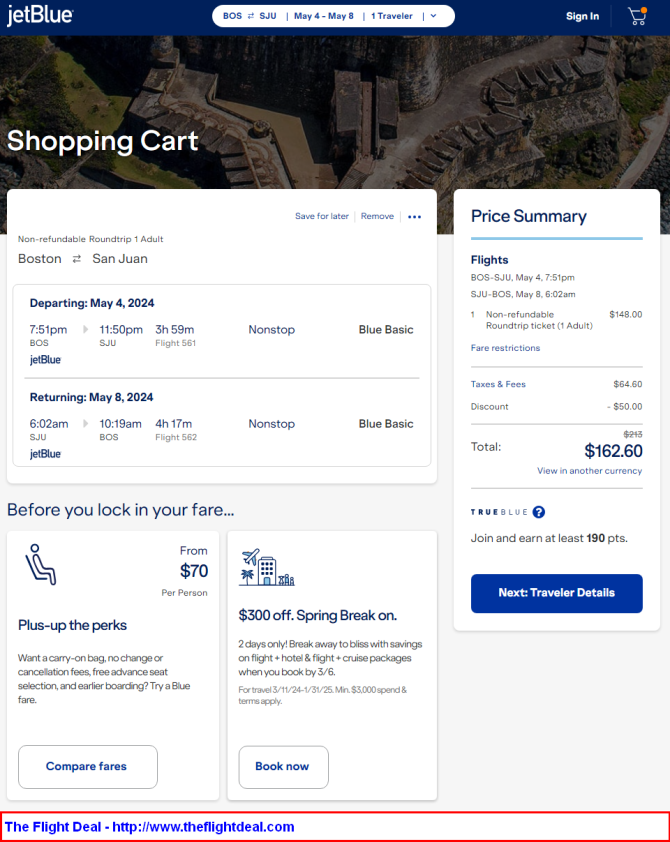Image resolution: width=670 pixels, height=842 pixels.
Task: Click the Compare fares button
Action: 87,767
